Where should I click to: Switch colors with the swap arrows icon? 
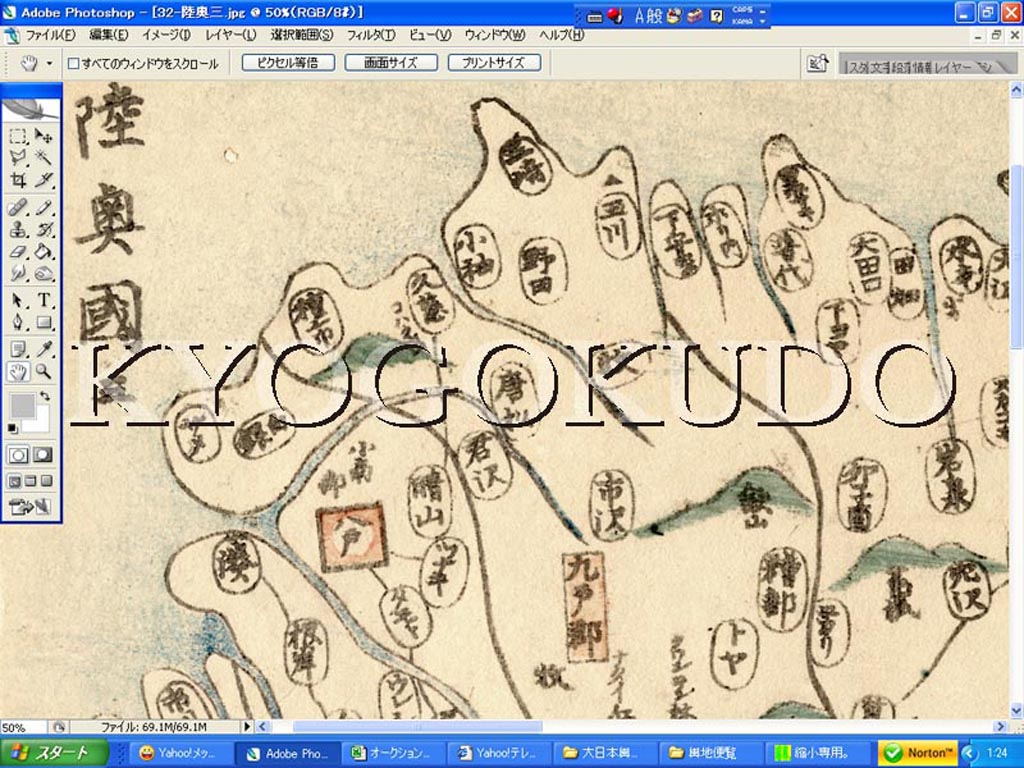coord(44,396)
